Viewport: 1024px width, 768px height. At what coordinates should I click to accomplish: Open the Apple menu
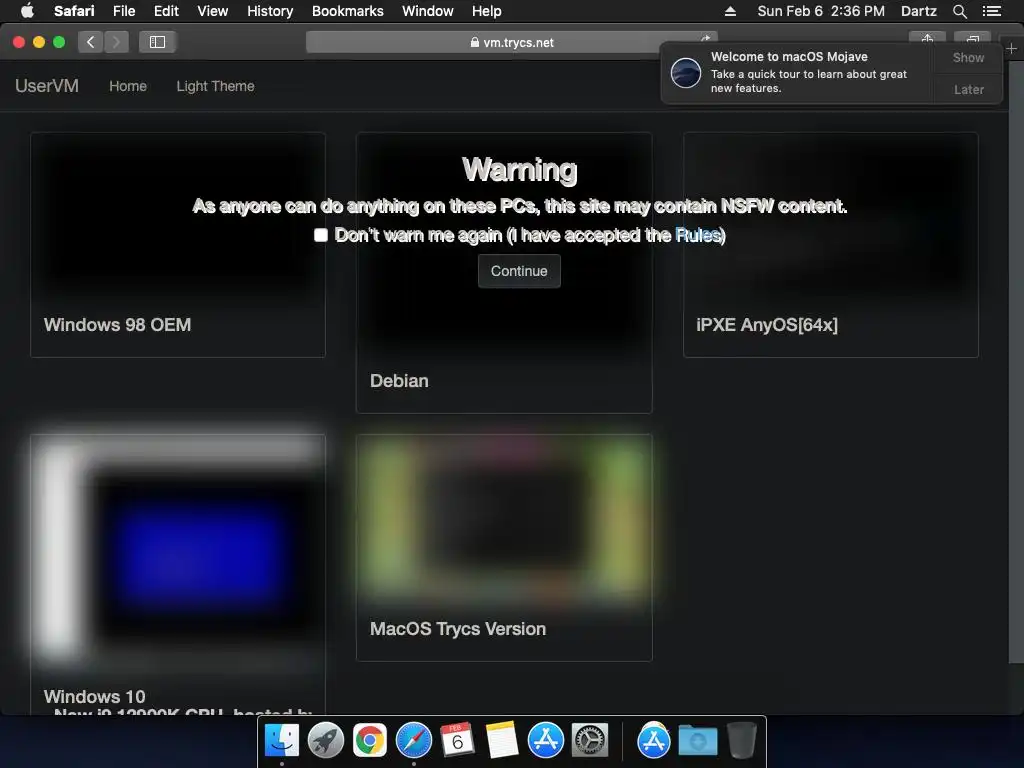pos(27,10)
